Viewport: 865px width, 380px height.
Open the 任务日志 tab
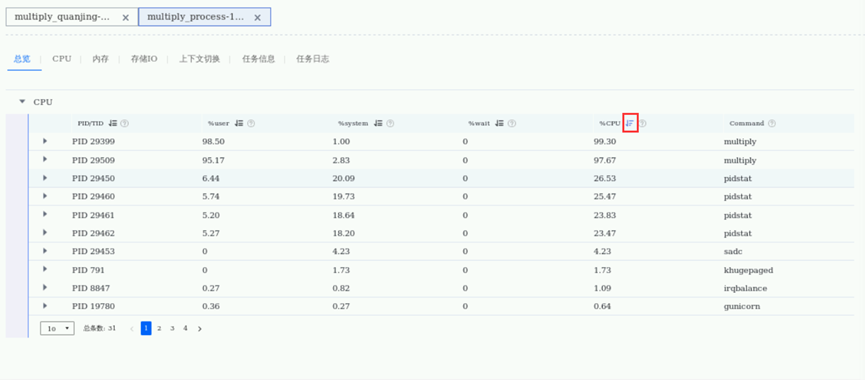pos(313,59)
